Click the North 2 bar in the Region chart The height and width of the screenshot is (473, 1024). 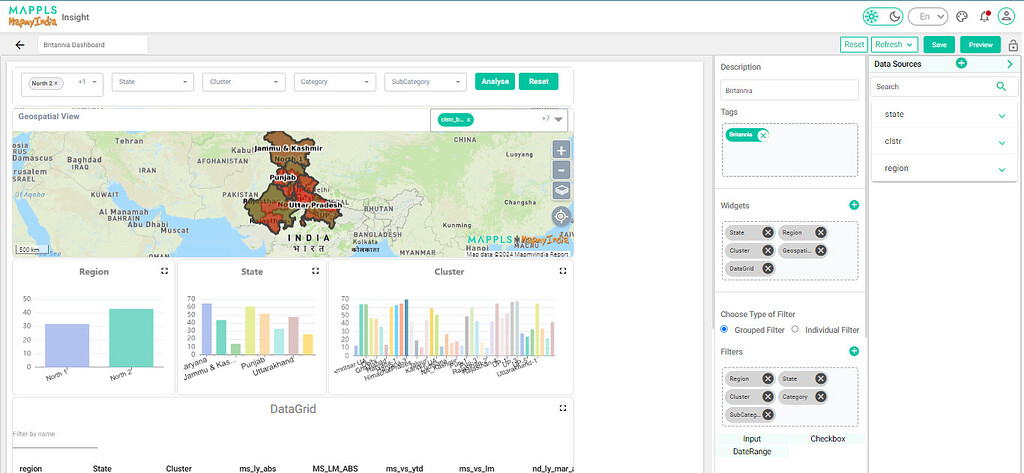131,338
